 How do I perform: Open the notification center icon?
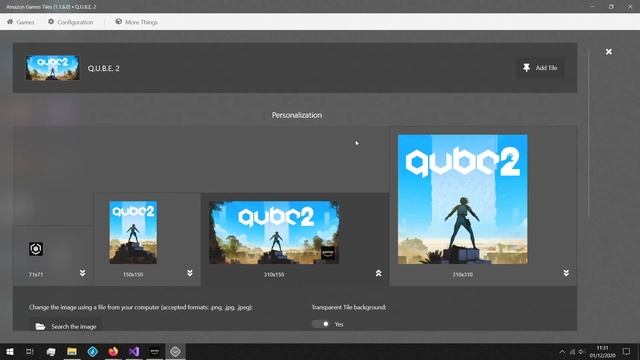[x=627, y=352]
